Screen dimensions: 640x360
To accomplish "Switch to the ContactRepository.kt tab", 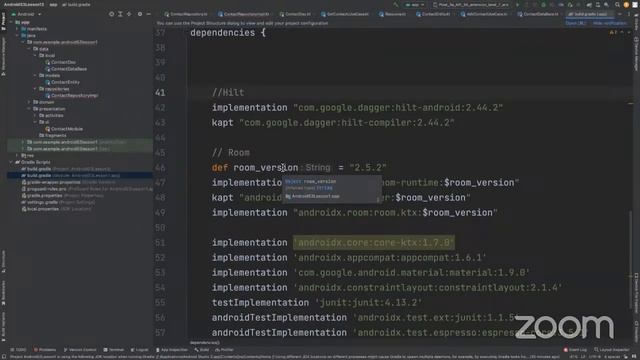I will (186, 14).
